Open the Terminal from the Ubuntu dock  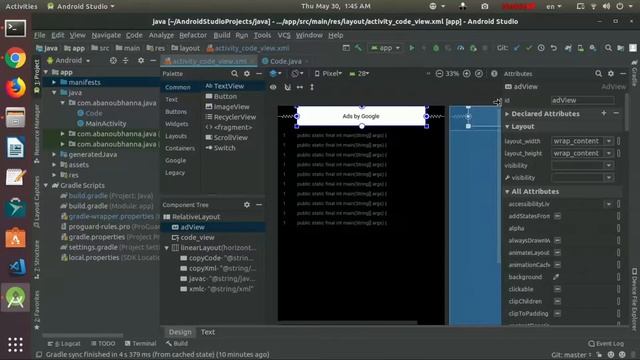click(x=16, y=29)
